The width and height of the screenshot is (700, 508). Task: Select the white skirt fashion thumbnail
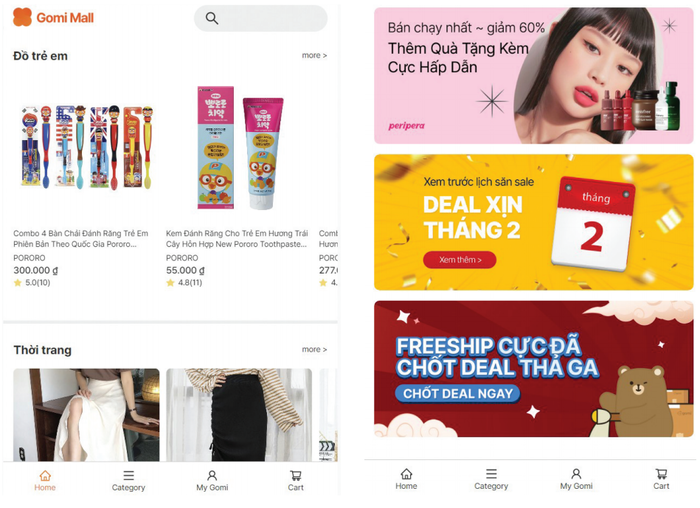(x=86, y=415)
